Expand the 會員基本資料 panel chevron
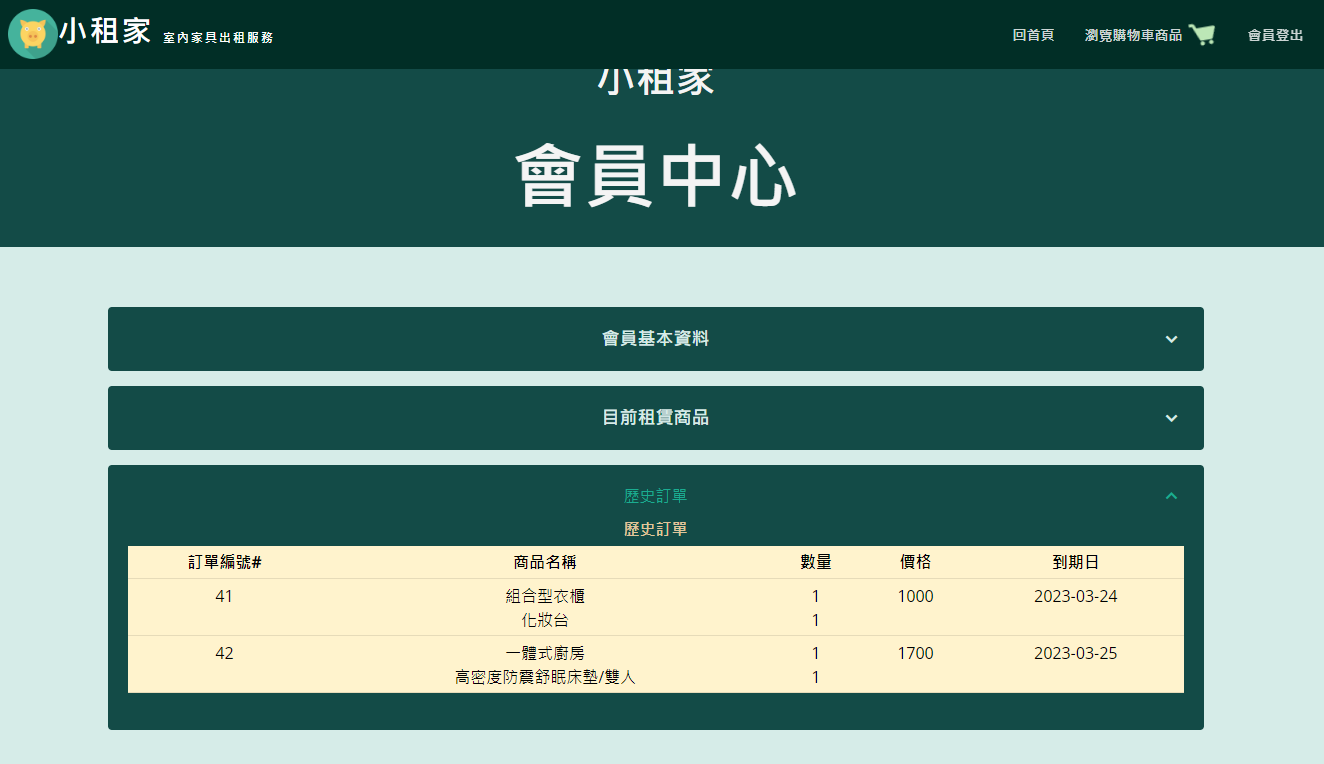Screen dimensions: 1324x764 [x=1170, y=339]
